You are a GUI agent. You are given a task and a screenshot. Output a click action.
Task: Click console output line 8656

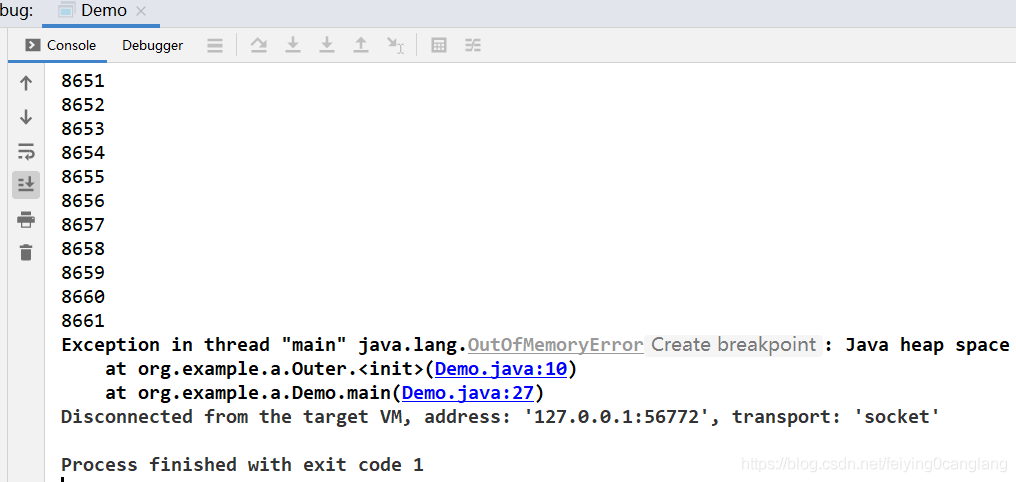click(x=83, y=201)
